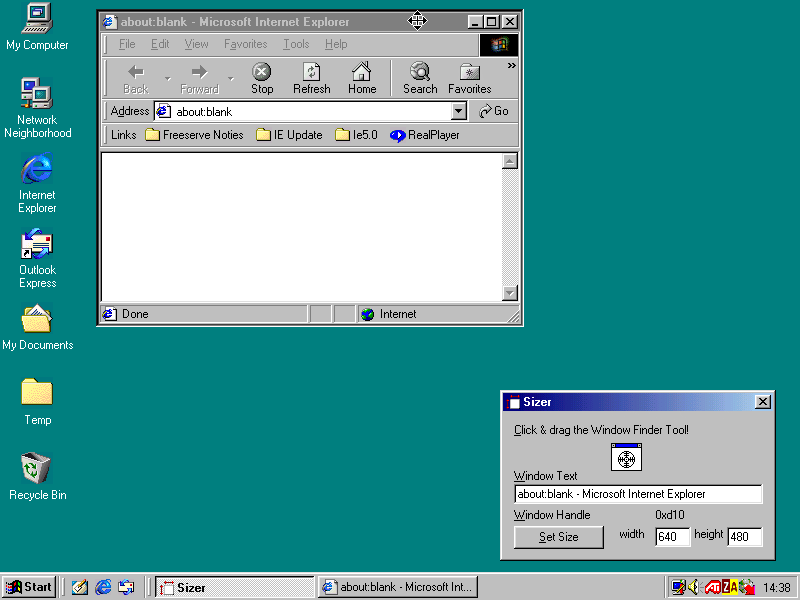Click the Set Size button
This screenshot has width=800, height=600.
pos(558,537)
